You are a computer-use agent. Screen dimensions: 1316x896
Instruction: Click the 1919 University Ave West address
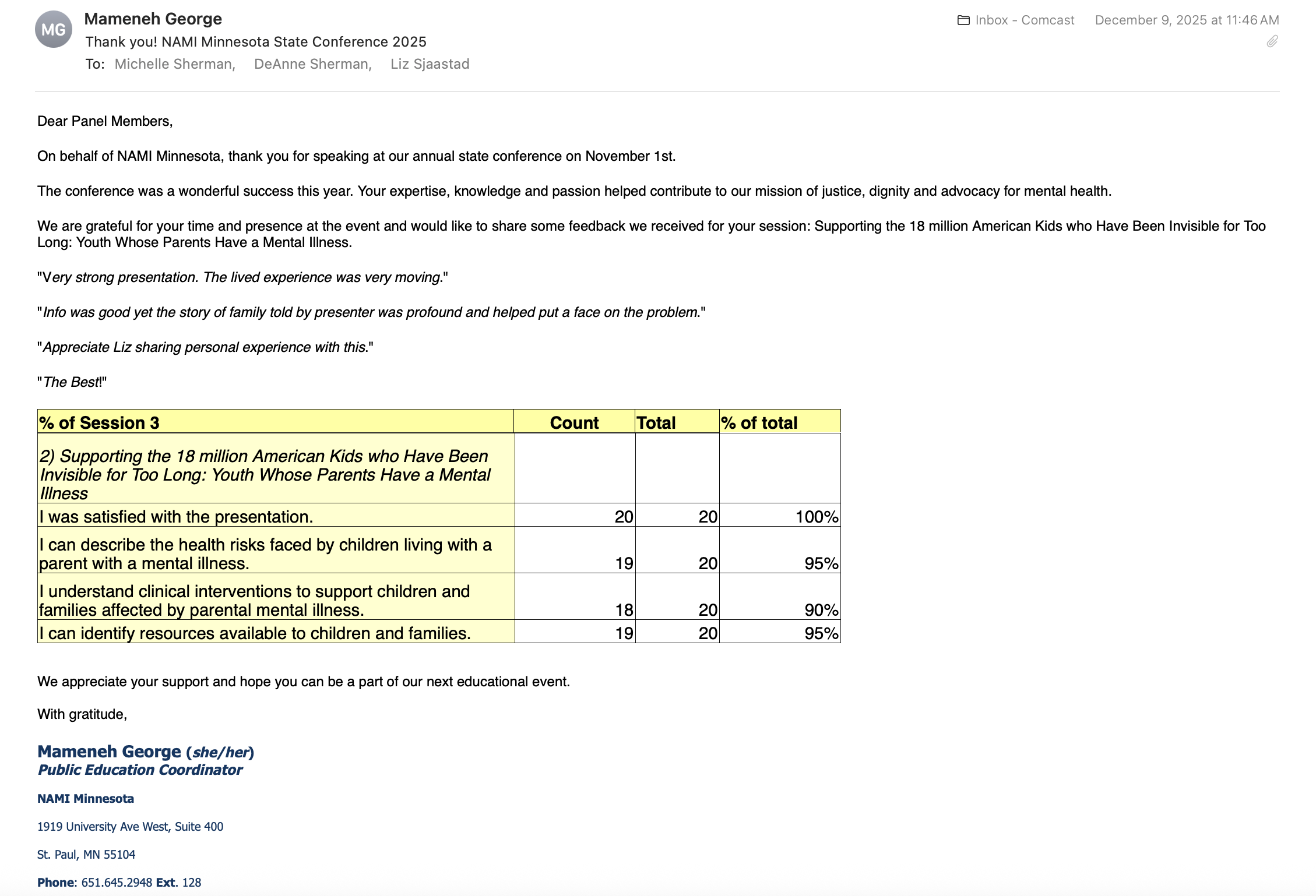tap(130, 827)
